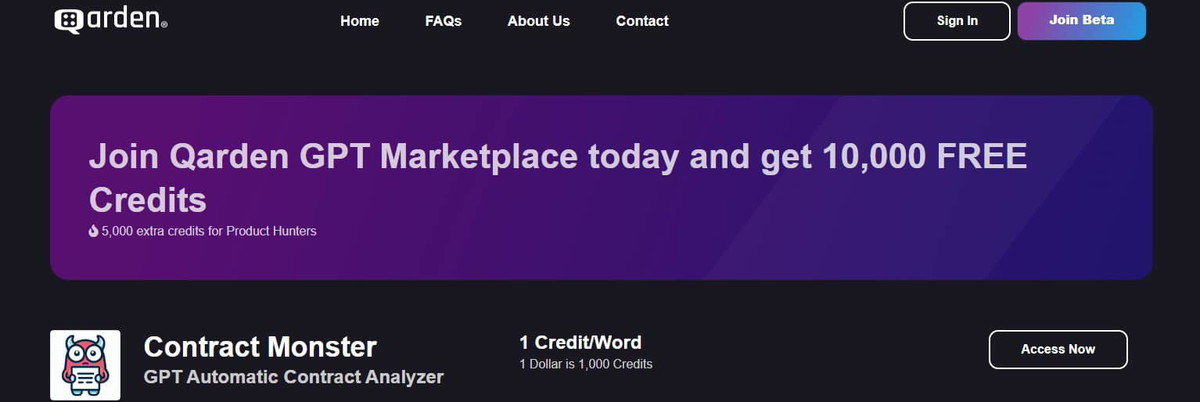Click the 1 Credit/Word pricing label
Viewport: 1200px width, 402px height.
click(x=580, y=343)
